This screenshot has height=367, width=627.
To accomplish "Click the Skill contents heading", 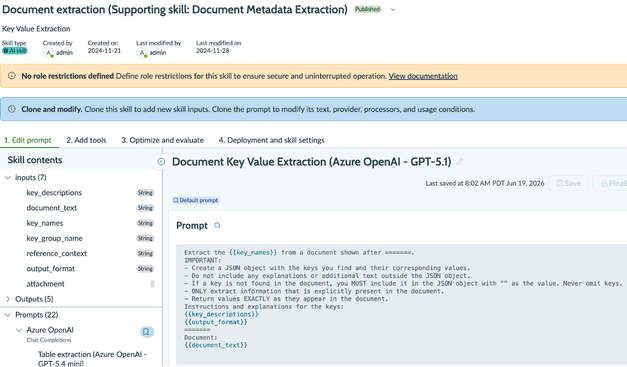I will (35, 160).
